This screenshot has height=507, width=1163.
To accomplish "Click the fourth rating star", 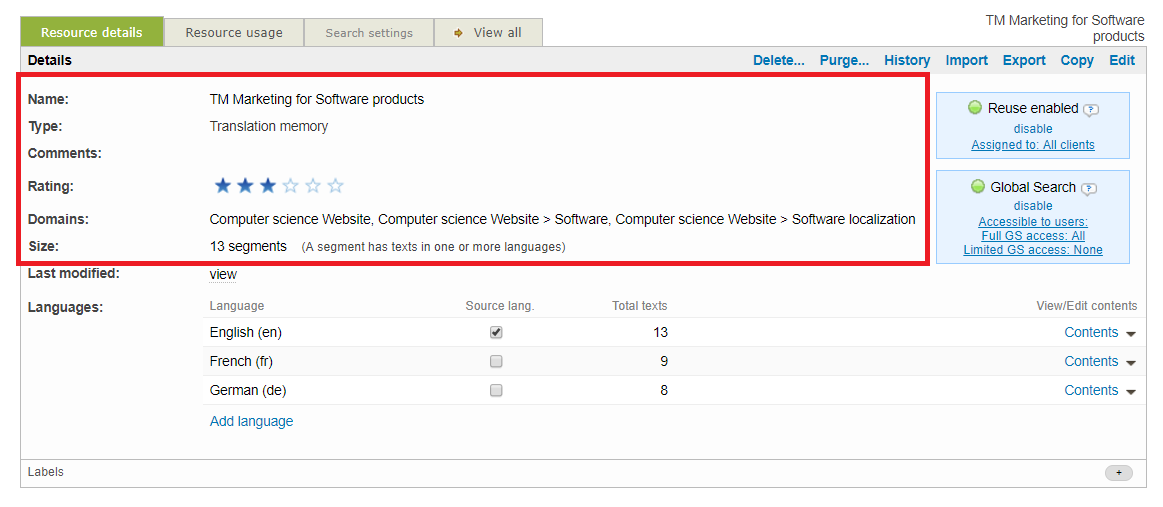I will pos(291,186).
